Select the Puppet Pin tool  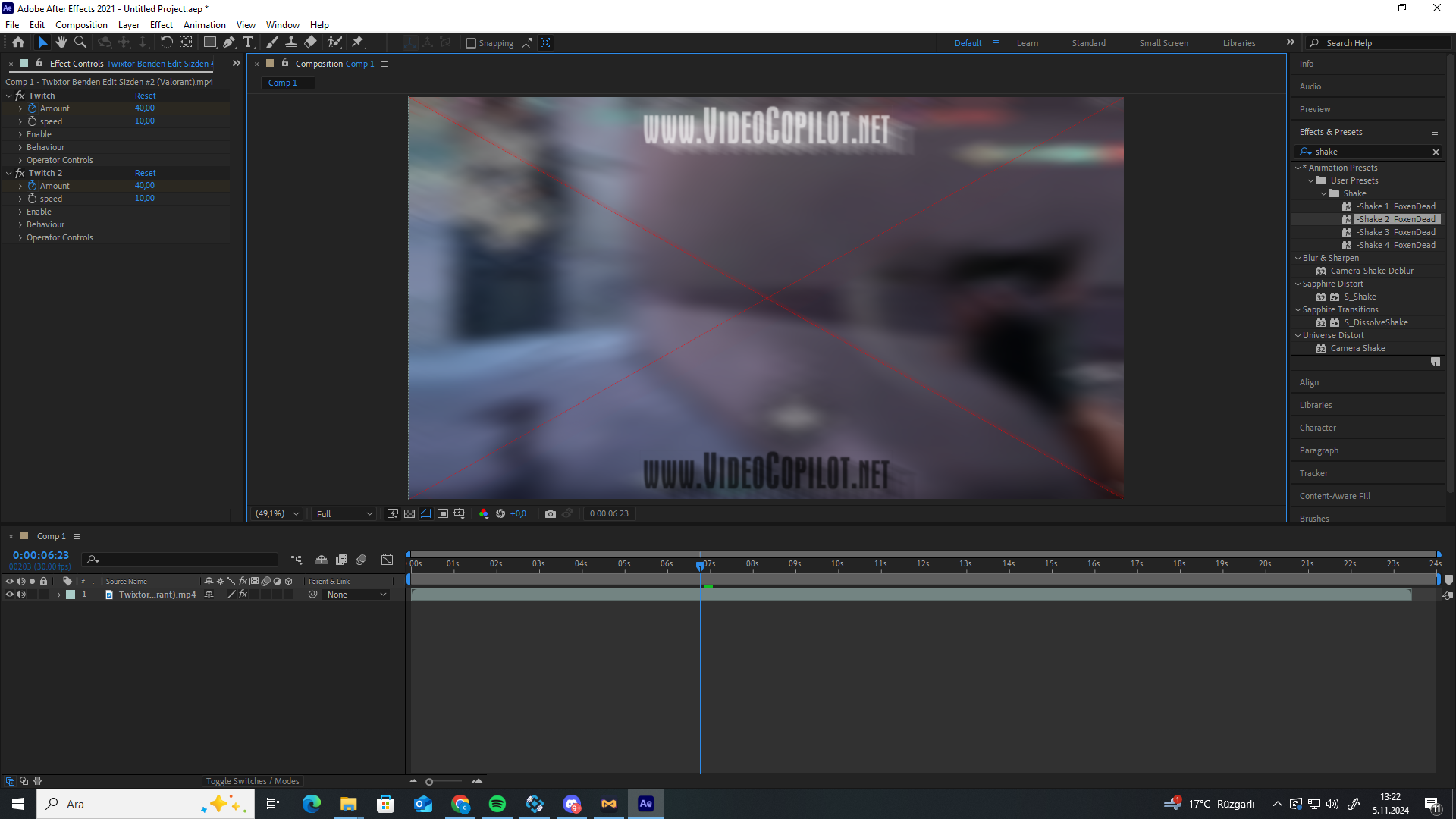pyautogui.click(x=358, y=43)
